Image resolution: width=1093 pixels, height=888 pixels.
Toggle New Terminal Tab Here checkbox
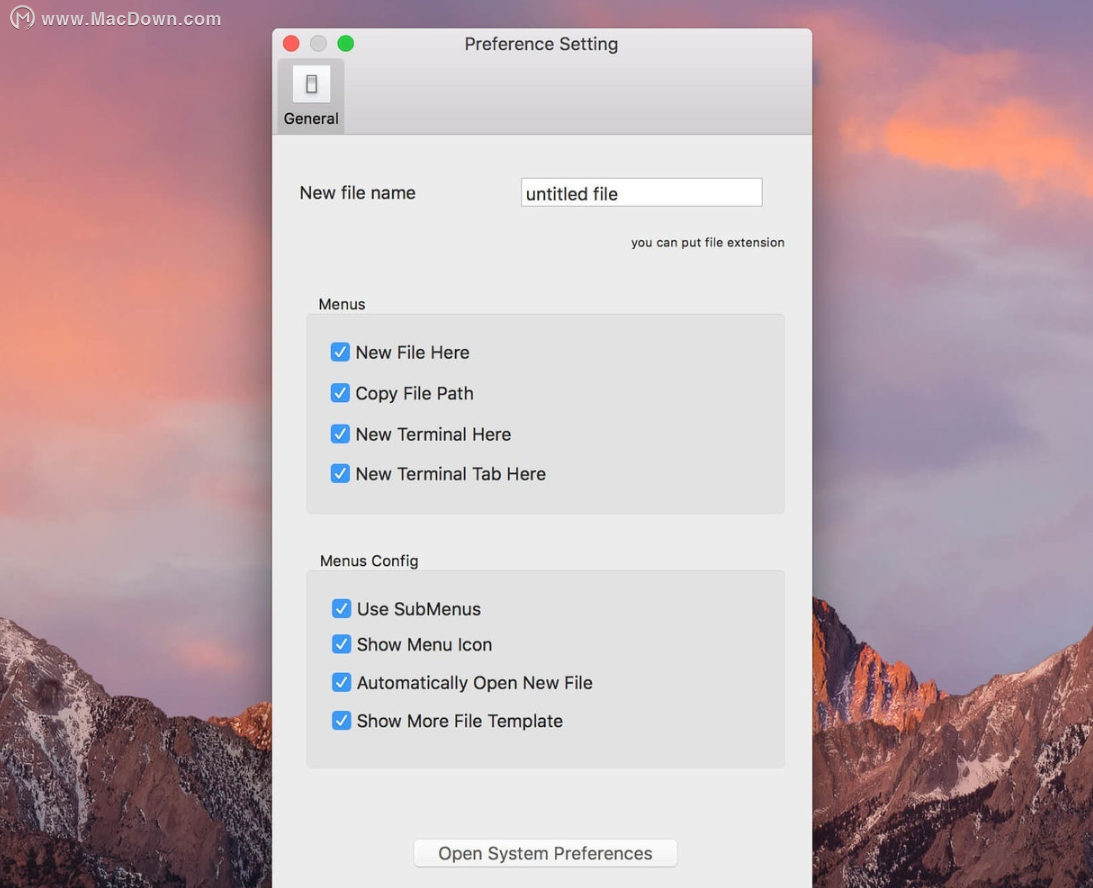340,474
